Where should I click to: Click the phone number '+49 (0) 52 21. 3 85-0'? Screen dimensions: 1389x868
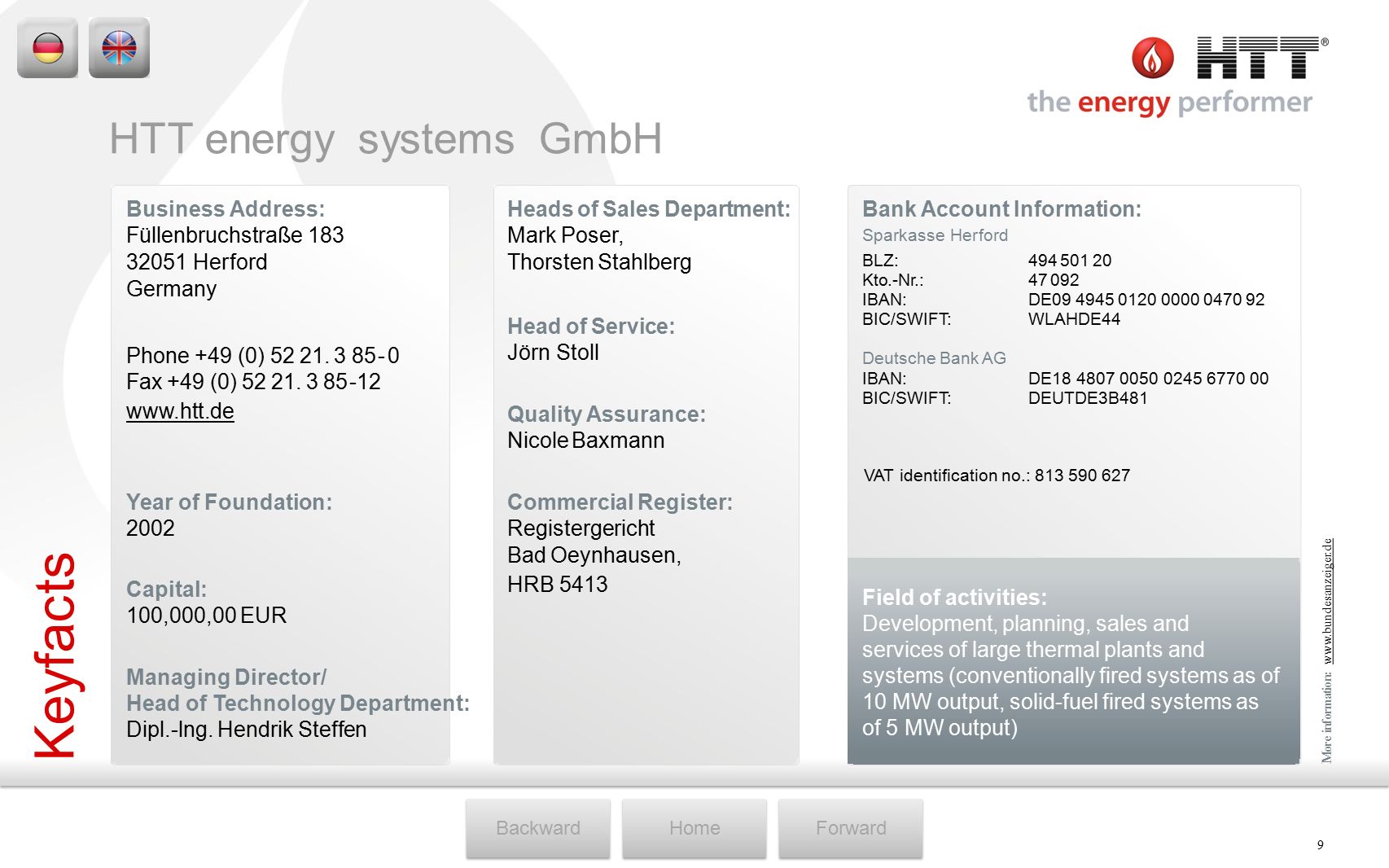pyautogui.click(x=297, y=356)
